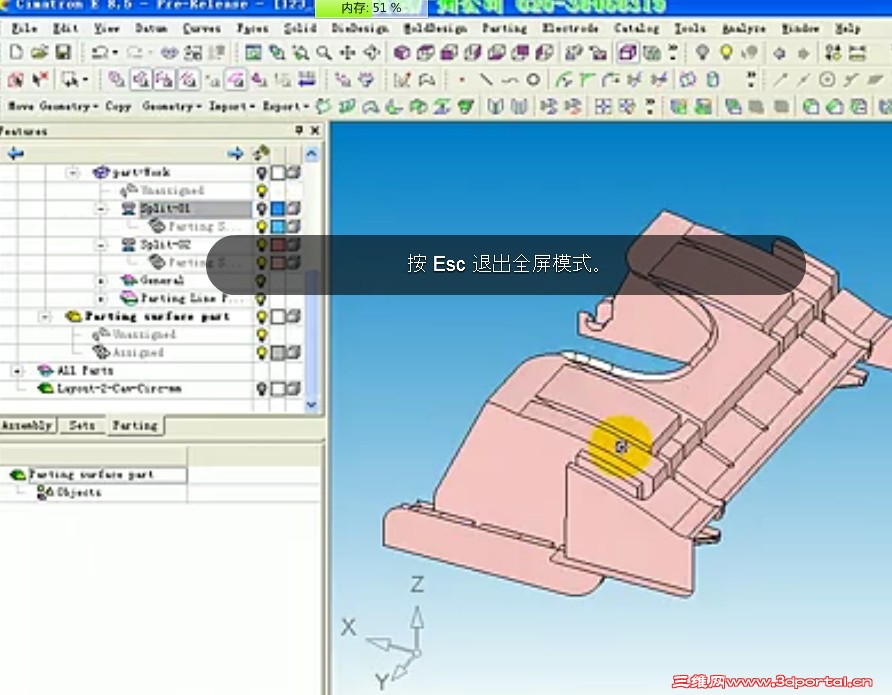Click the yellow light bulb show icon
This screenshot has width=892, height=695.
[726, 52]
